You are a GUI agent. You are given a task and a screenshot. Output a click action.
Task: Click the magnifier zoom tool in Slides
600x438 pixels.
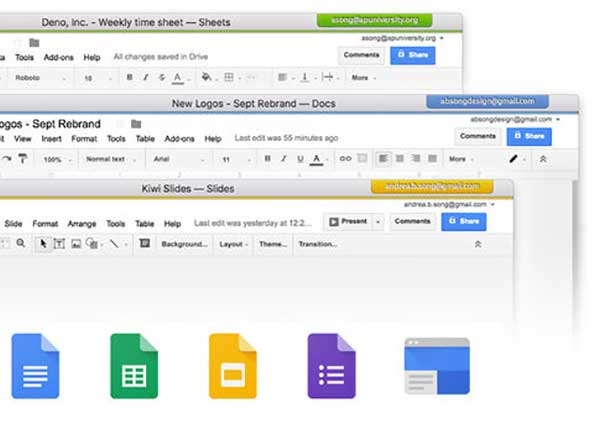pyautogui.click(x=21, y=243)
